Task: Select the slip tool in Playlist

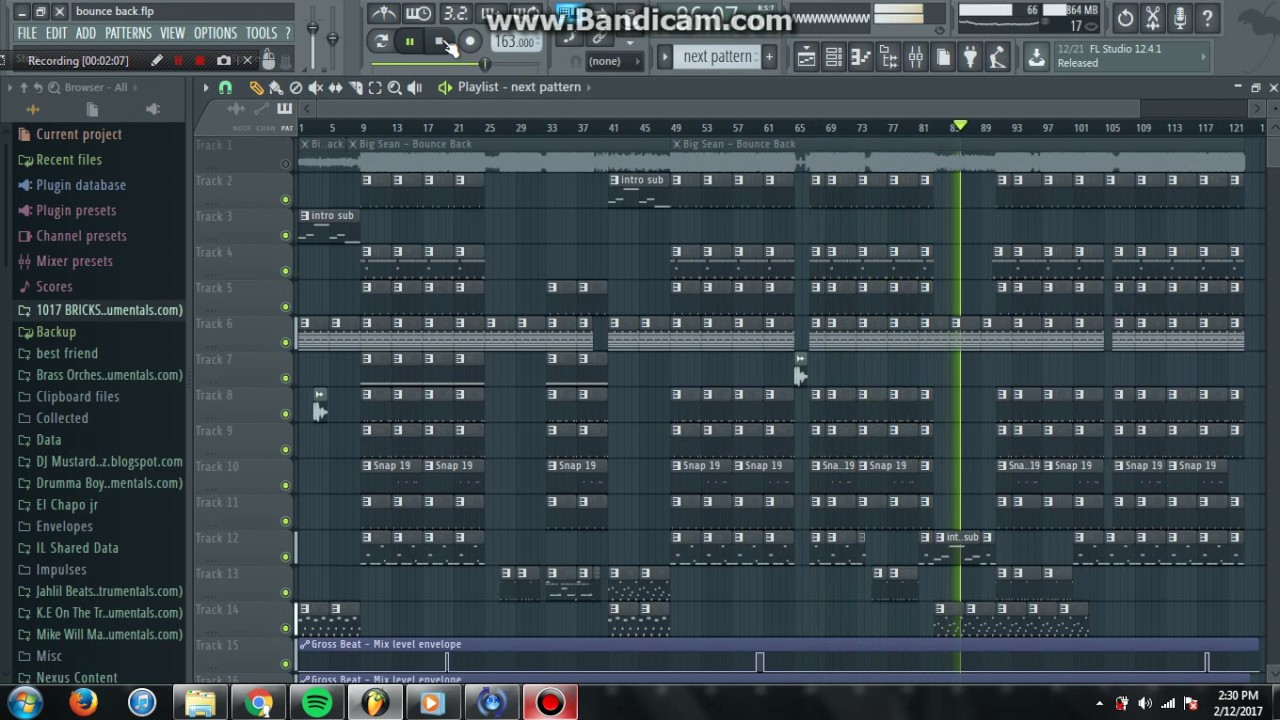Action: click(x=335, y=88)
